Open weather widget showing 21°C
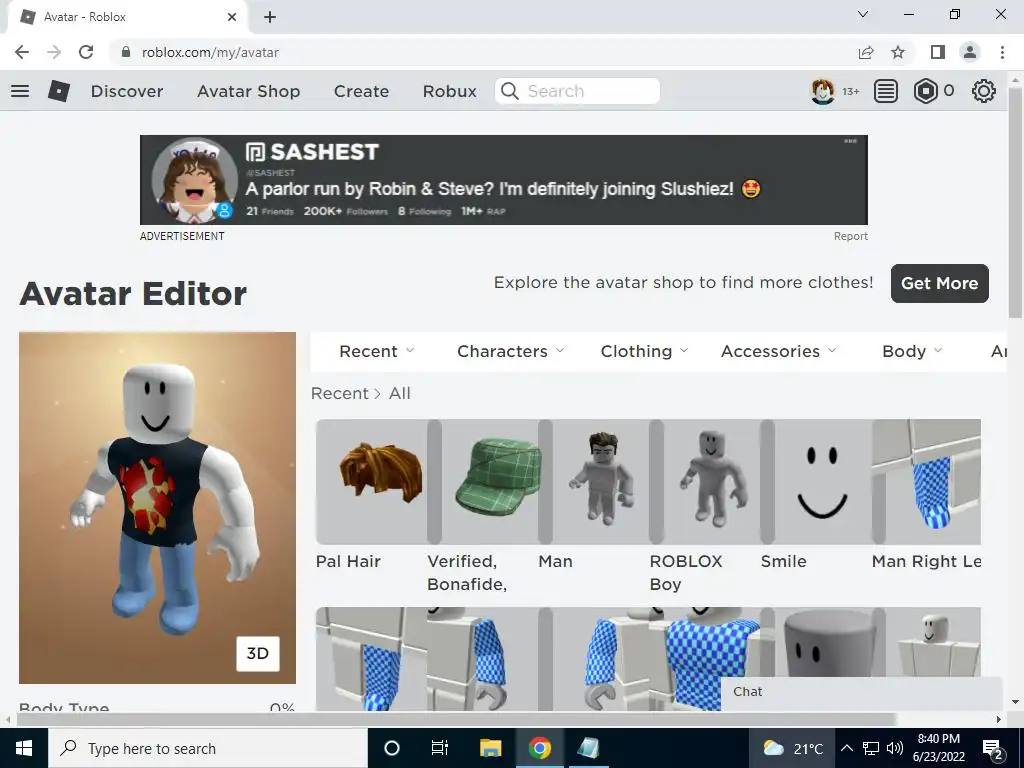Screen dimensions: 1024x768 tap(792, 748)
